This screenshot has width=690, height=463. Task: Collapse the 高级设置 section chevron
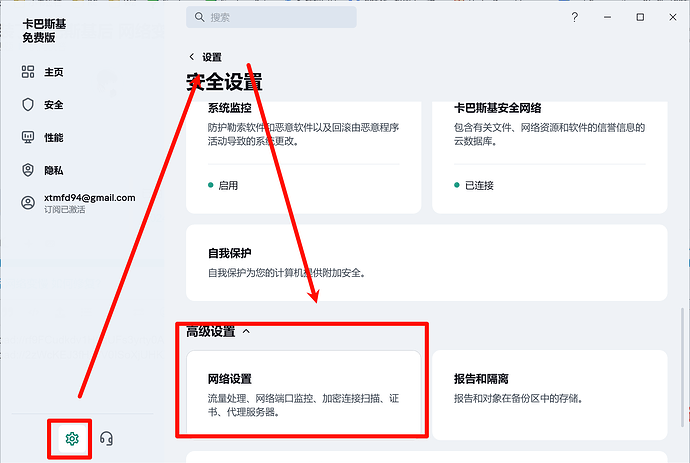246,331
